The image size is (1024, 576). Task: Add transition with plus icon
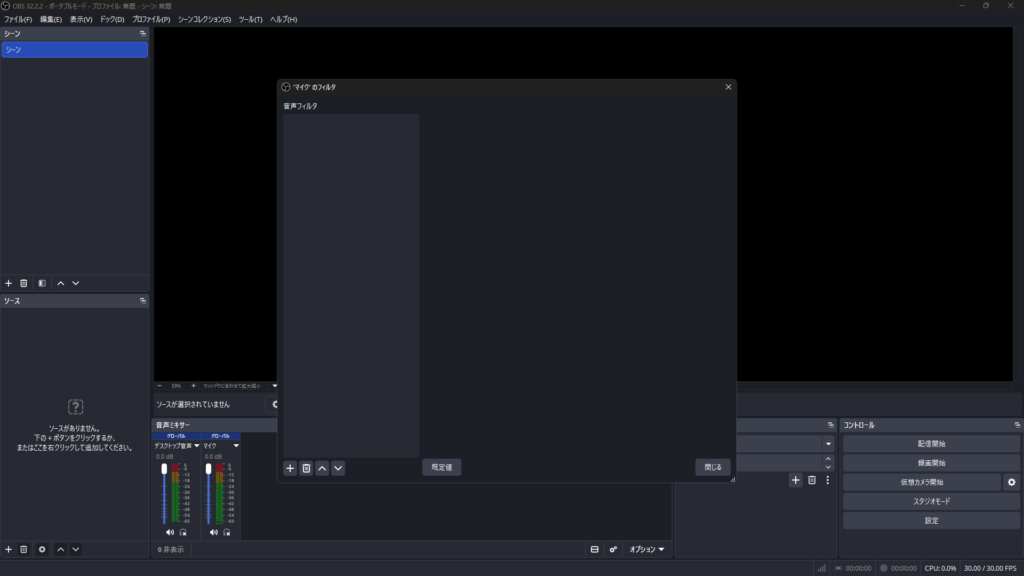pos(795,481)
